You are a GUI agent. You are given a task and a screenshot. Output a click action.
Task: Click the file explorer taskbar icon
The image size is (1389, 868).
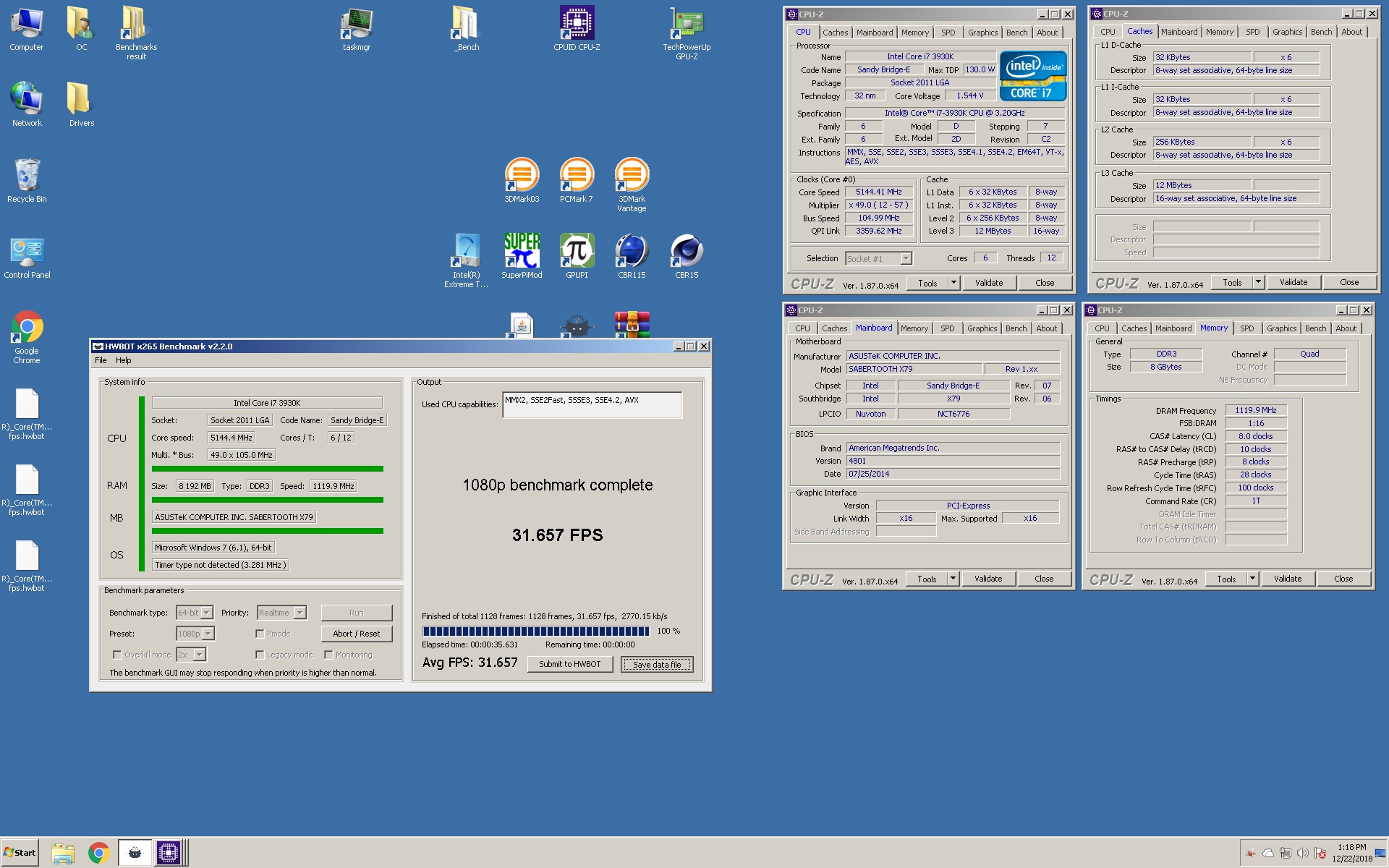pyautogui.click(x=63, y=853)
